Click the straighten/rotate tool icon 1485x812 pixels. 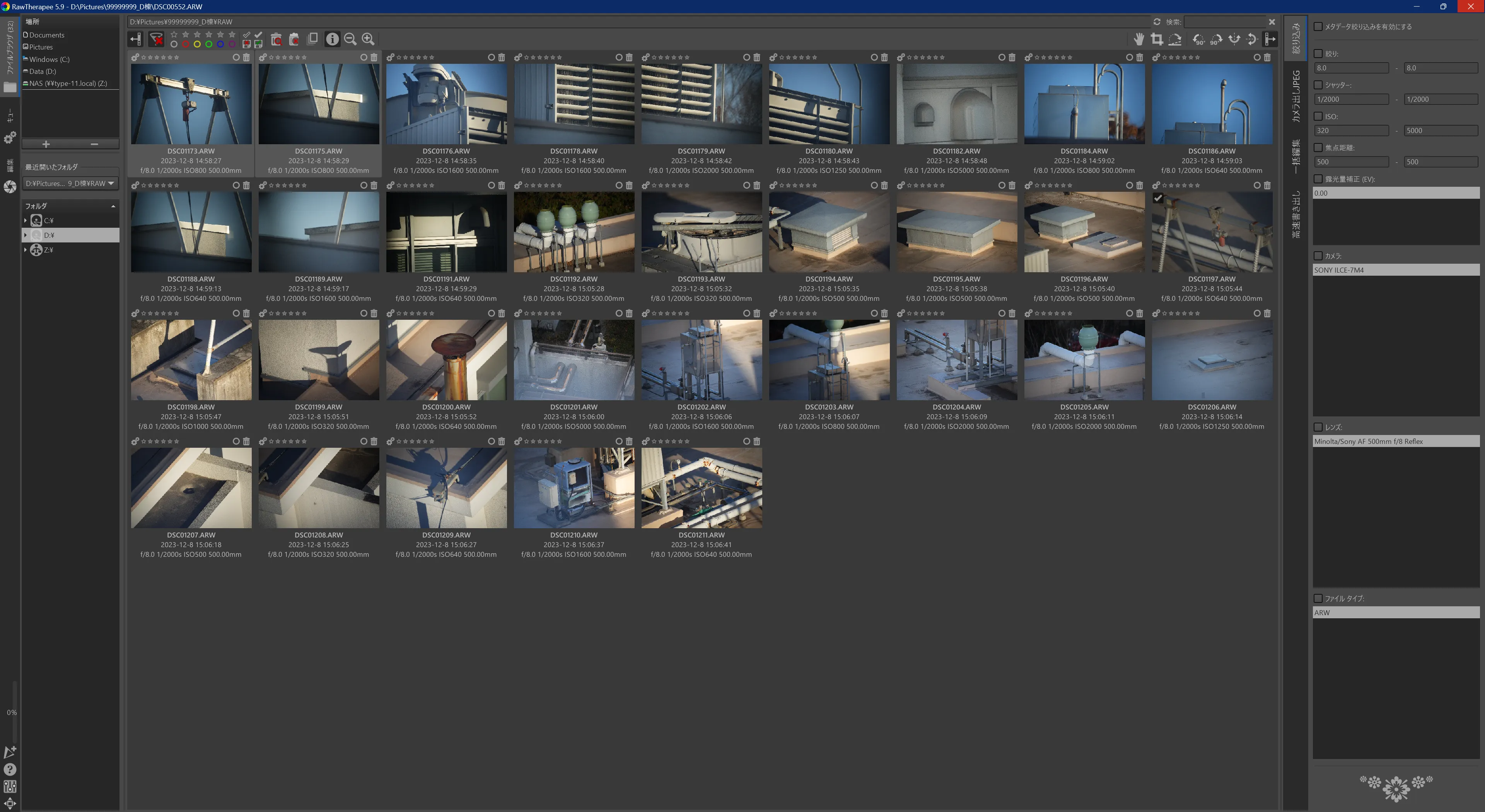pyautogui.click(x=1175, y=39)
